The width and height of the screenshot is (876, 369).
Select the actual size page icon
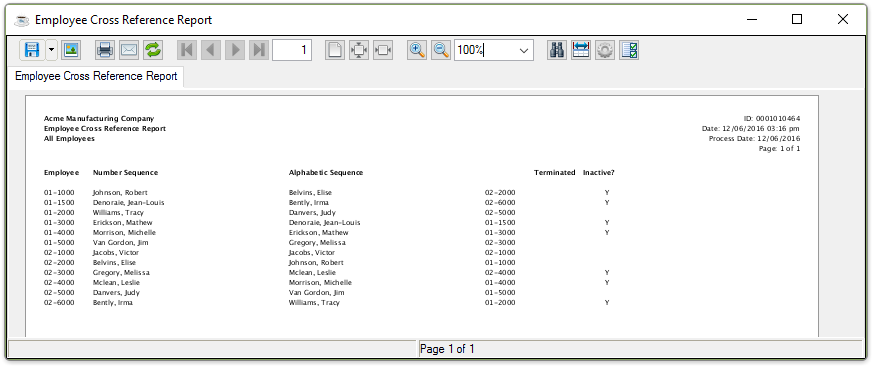click(335, 50)
